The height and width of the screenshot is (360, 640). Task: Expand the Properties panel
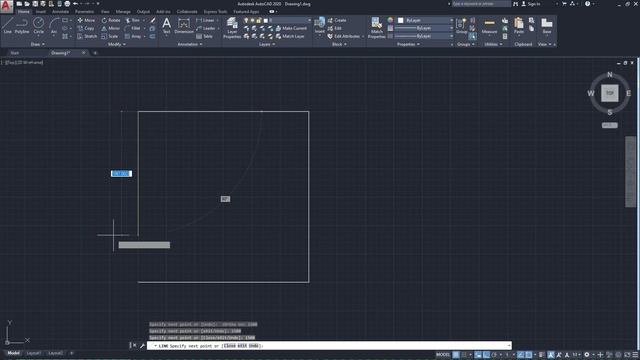pos(409,44)
